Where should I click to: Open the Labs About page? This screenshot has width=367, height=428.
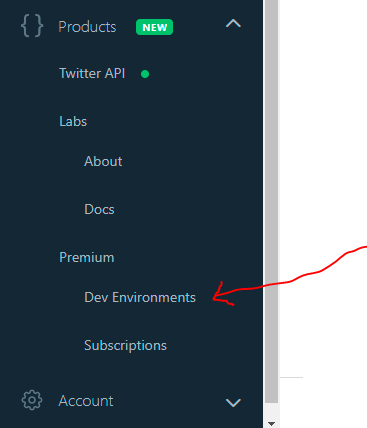[103, 161]
